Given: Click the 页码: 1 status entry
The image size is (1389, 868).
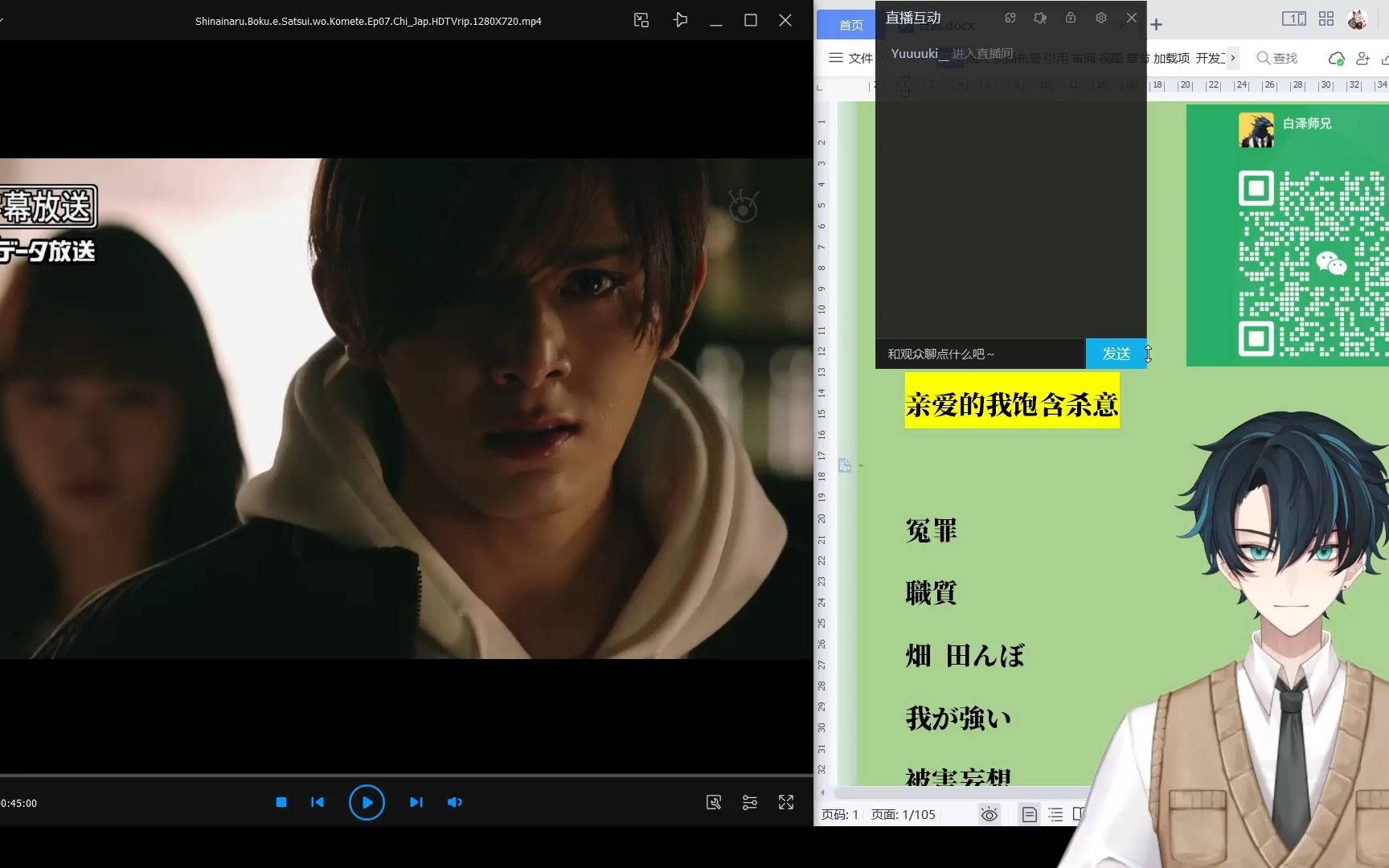Looking at the screenshot, I should pyautogui.click(x=840, y=815).
